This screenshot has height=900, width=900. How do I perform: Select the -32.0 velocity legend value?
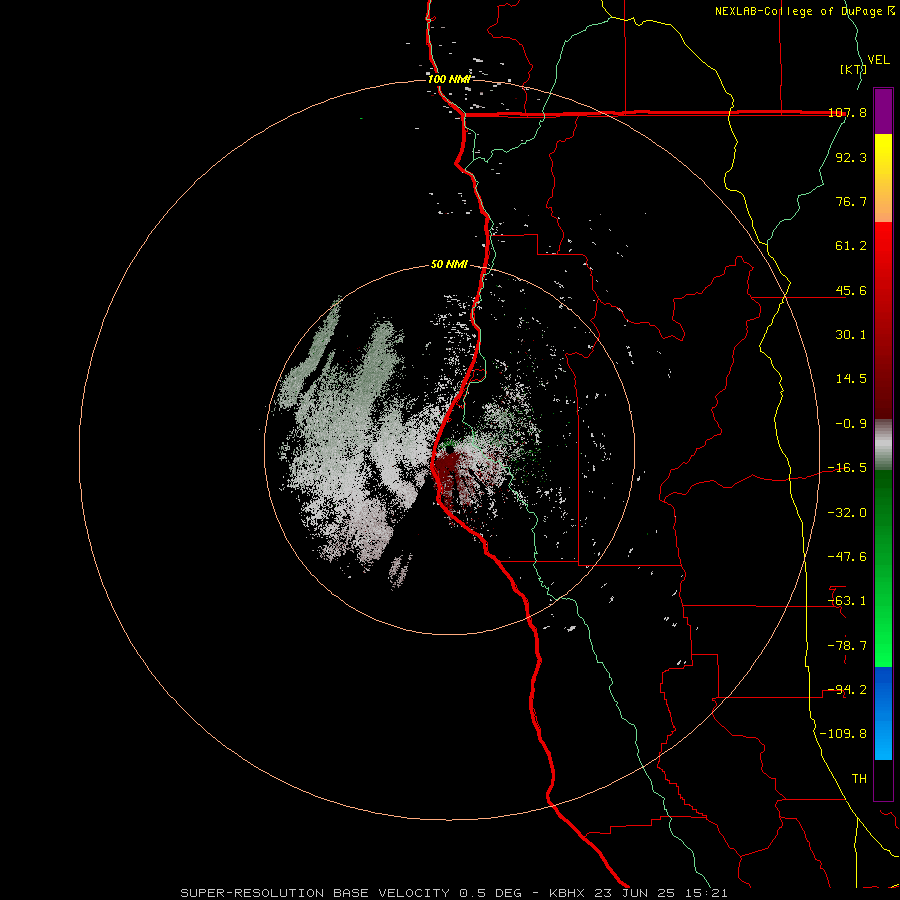click(x=847, y=513)
